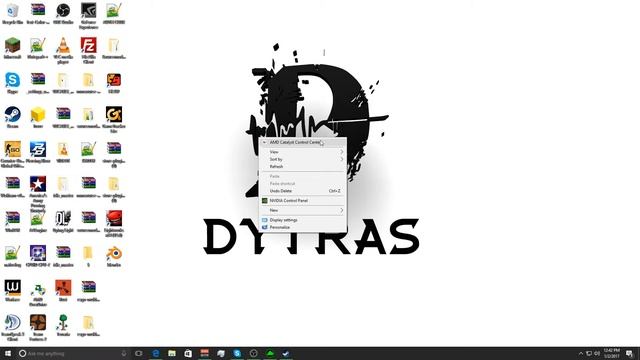Expand the View submenu
This screenshot has height=360, width=640.
pos(303,152)
